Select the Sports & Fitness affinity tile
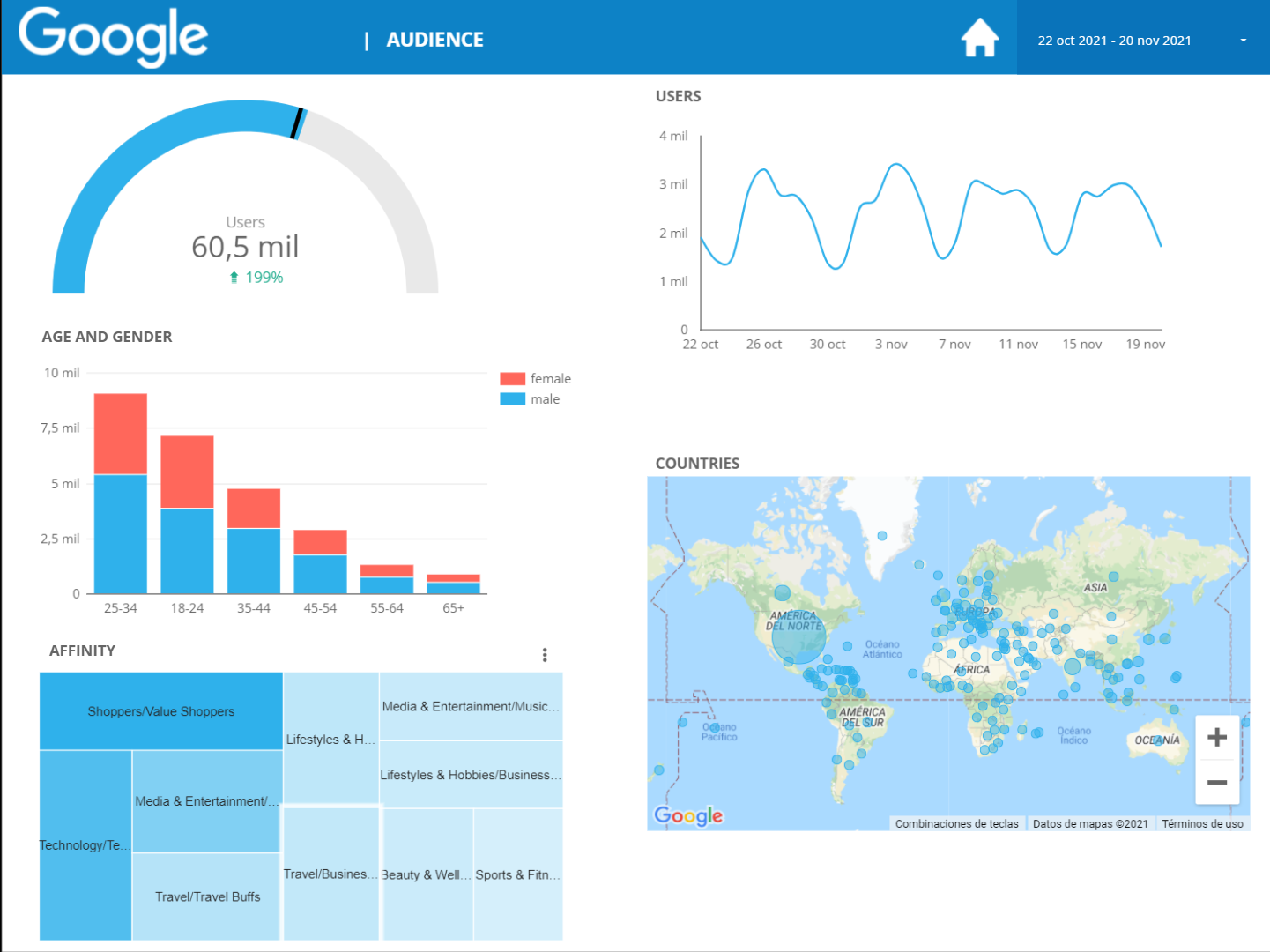This screenshot has height=952, width=1270. click(x=518, y=874)
